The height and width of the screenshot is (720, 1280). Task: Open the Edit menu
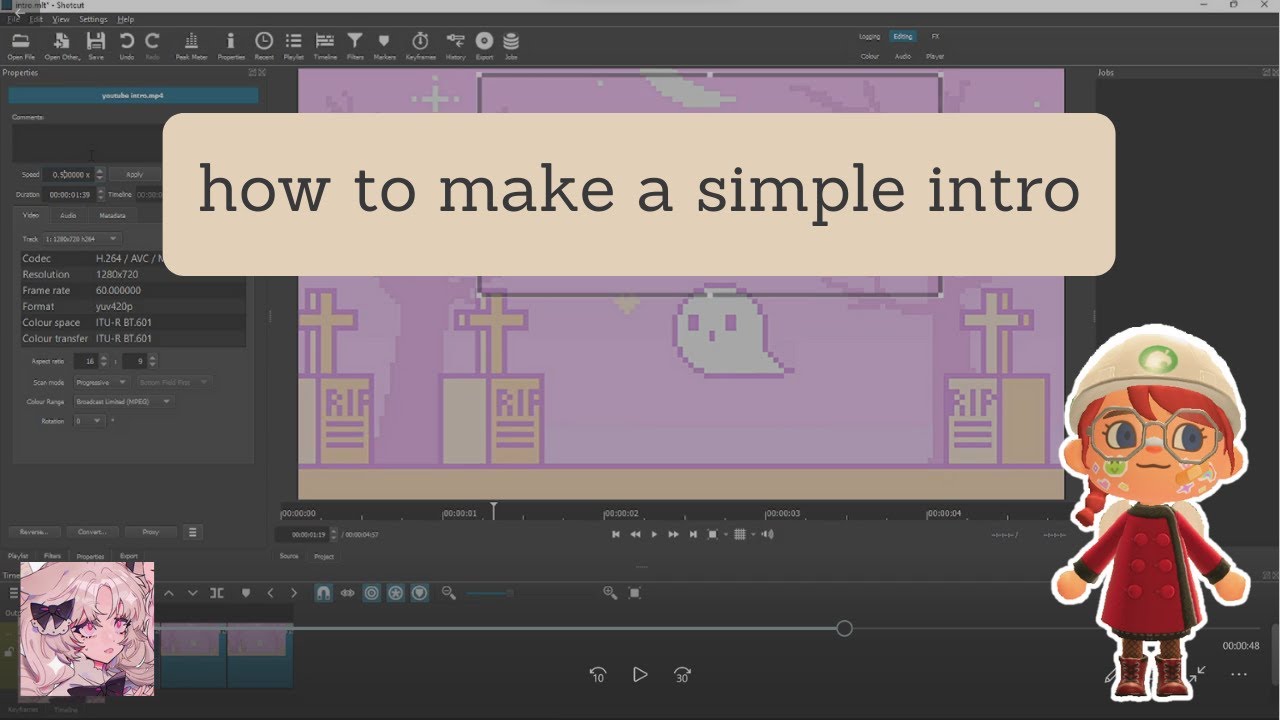(x=36, y=19)
